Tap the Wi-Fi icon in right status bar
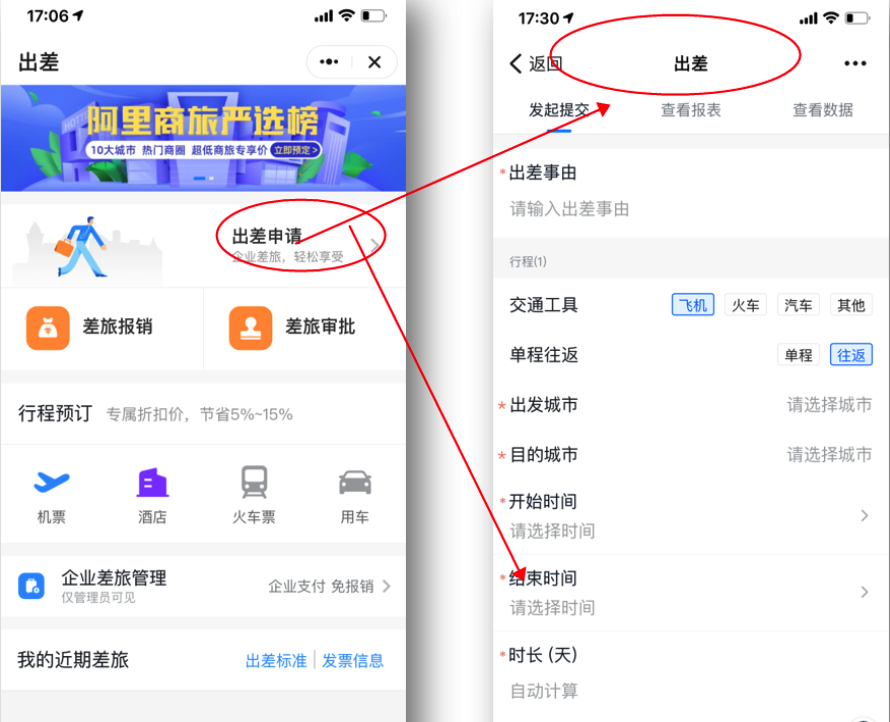 coord(831,18)
